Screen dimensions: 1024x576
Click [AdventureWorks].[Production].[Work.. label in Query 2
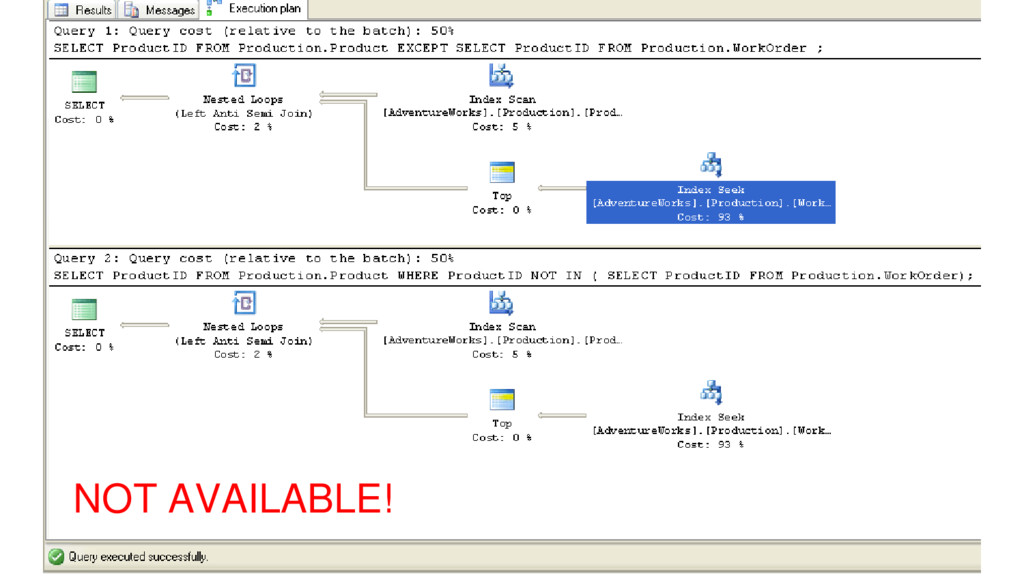click(x=711, y=430)
